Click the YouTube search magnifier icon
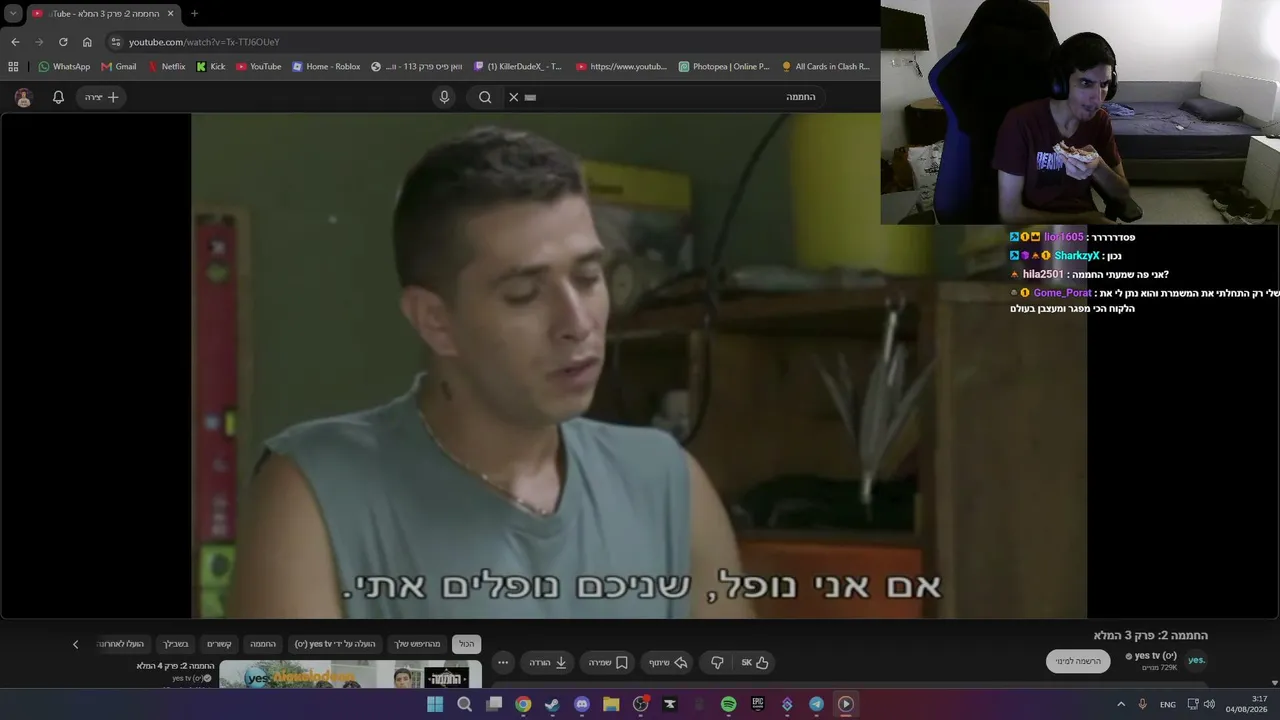 coord(485,97)
